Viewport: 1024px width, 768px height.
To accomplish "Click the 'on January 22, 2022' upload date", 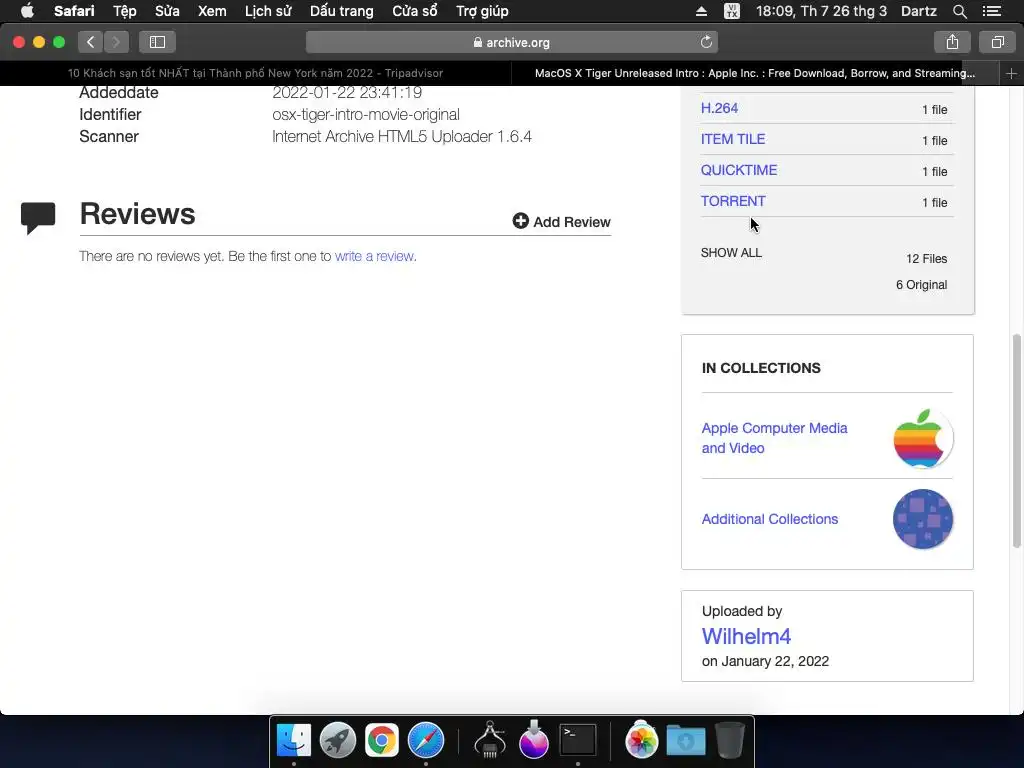I will tap(765, 661).
